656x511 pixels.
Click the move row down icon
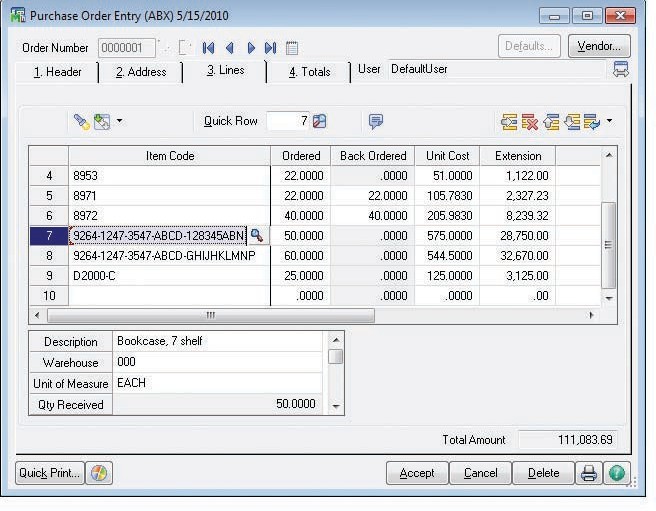coord(572,122)
